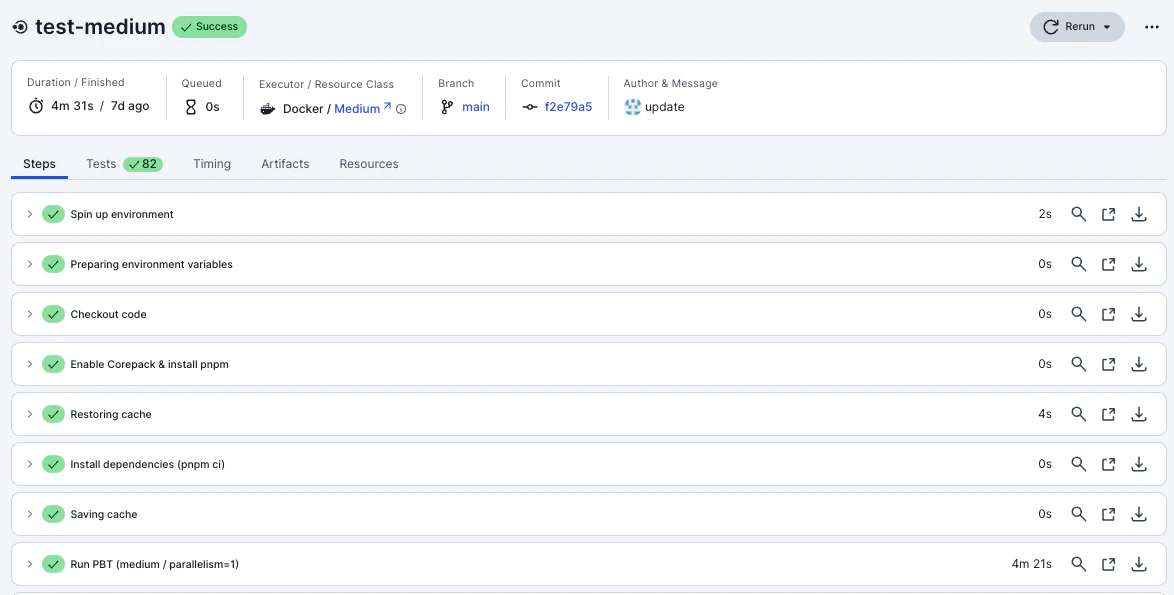Open Restoring cache output in new tab
1174x595 pixels.
(1109, 414)
